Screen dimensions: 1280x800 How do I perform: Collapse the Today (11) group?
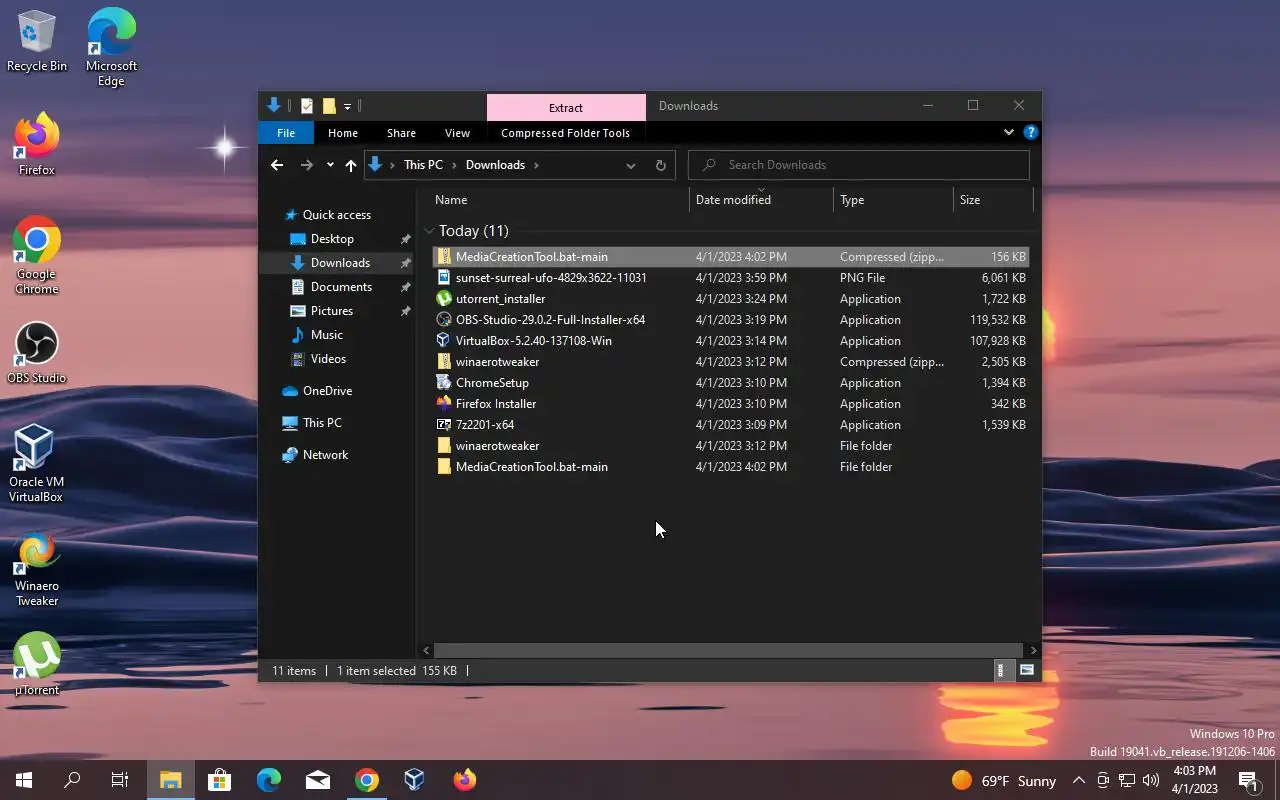pos(429,231)
